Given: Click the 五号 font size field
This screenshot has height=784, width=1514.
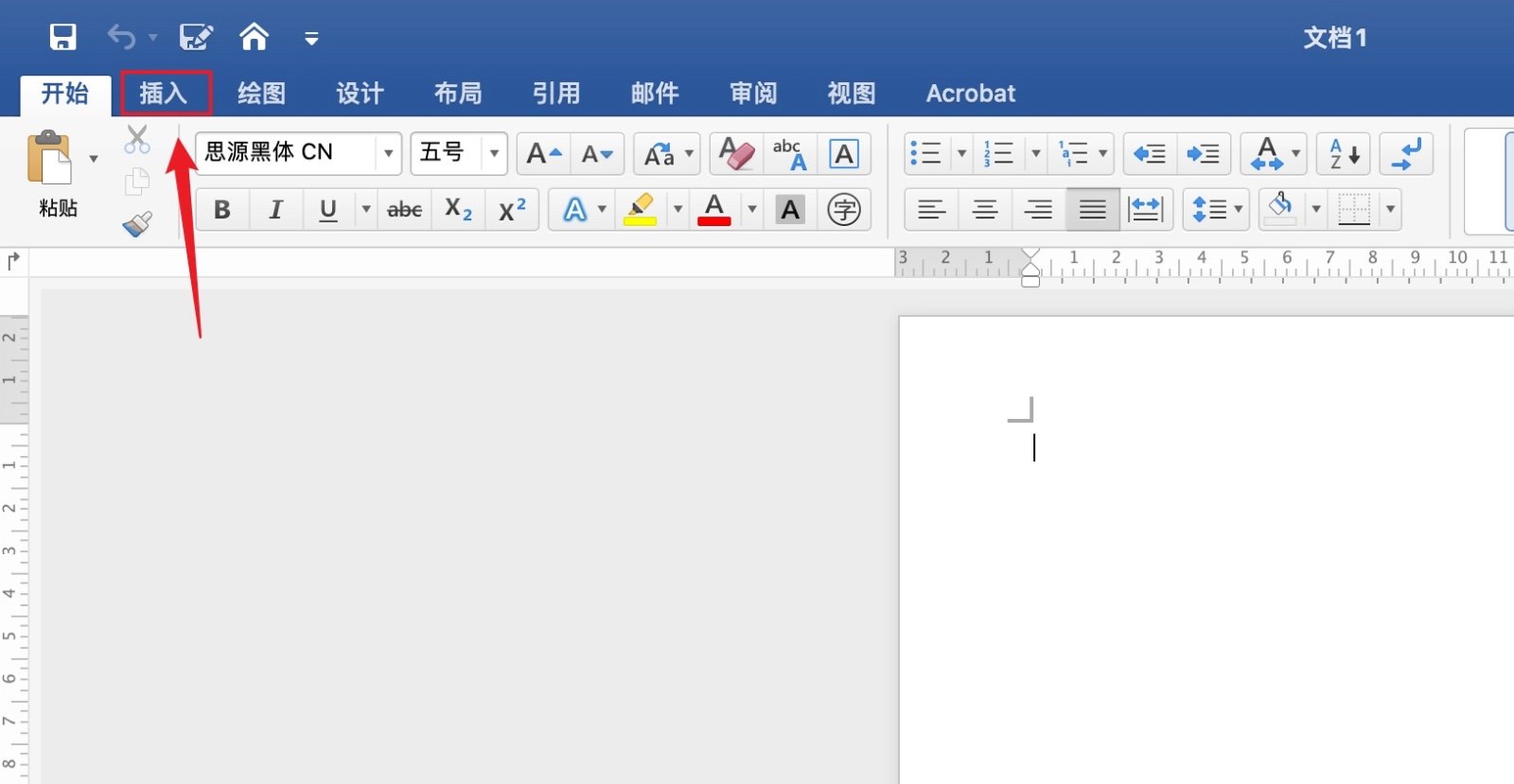Looking at the screenshot, I should coord(447,153).
